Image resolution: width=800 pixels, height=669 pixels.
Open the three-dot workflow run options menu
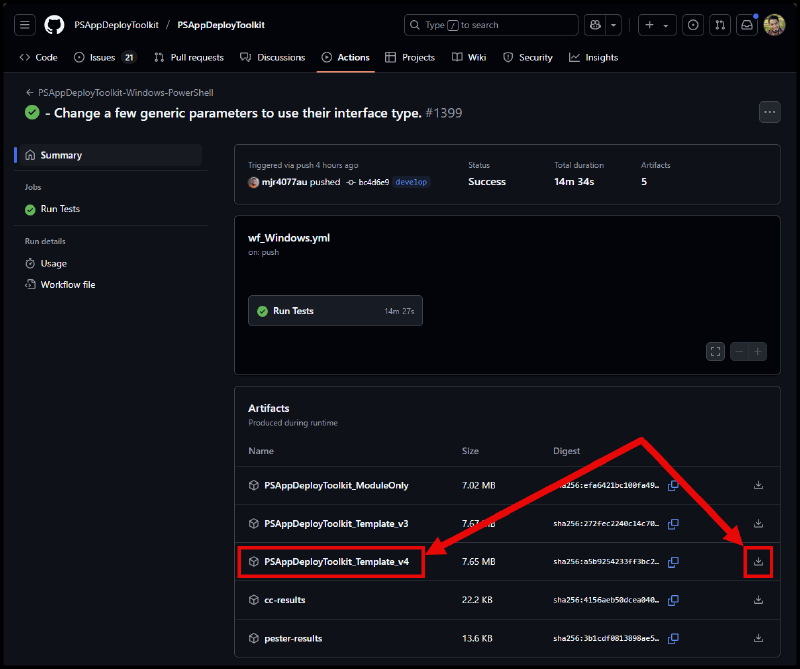tap(769, 112)
